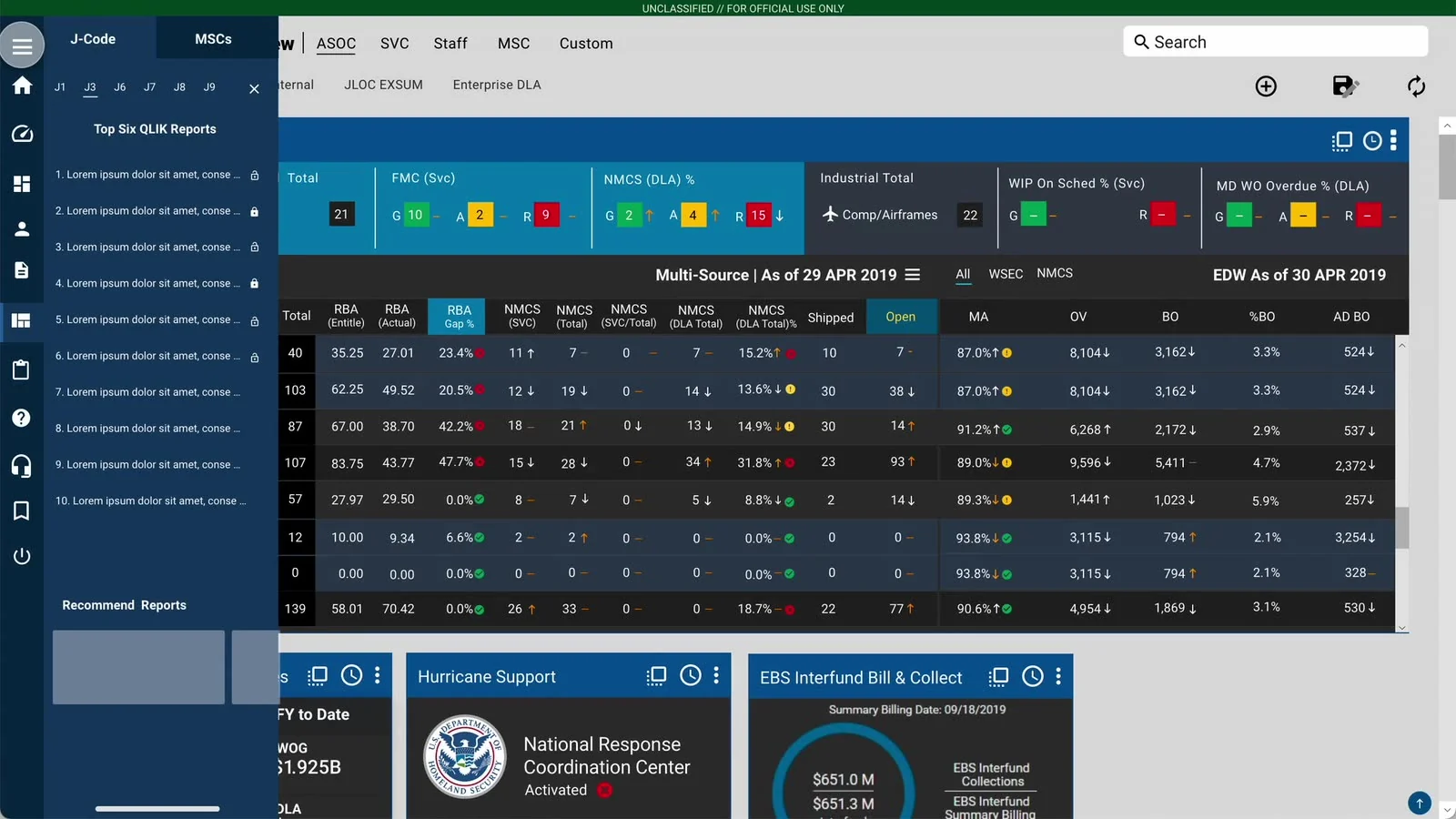Pop out the main readiness panel

coord(1342,141)
